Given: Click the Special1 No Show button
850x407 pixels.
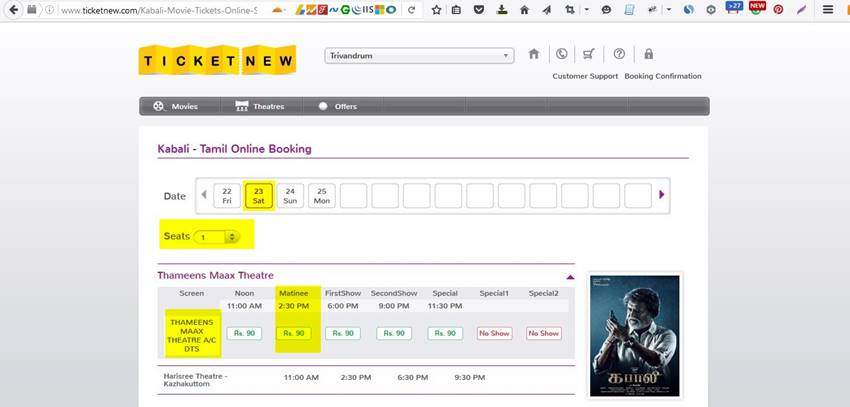Looking at the screenshot, I should point(494,333).
